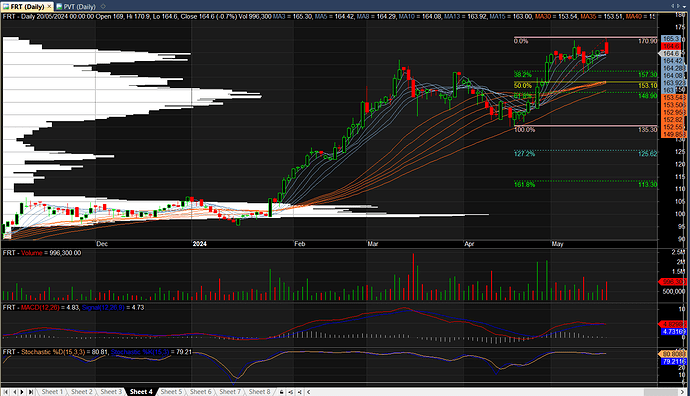Image resolution: width=690 pixels, height=396 pixels.
Task: Toggle the chart lock icon beside Sheet 8
Action: click(x=281, y=392)
